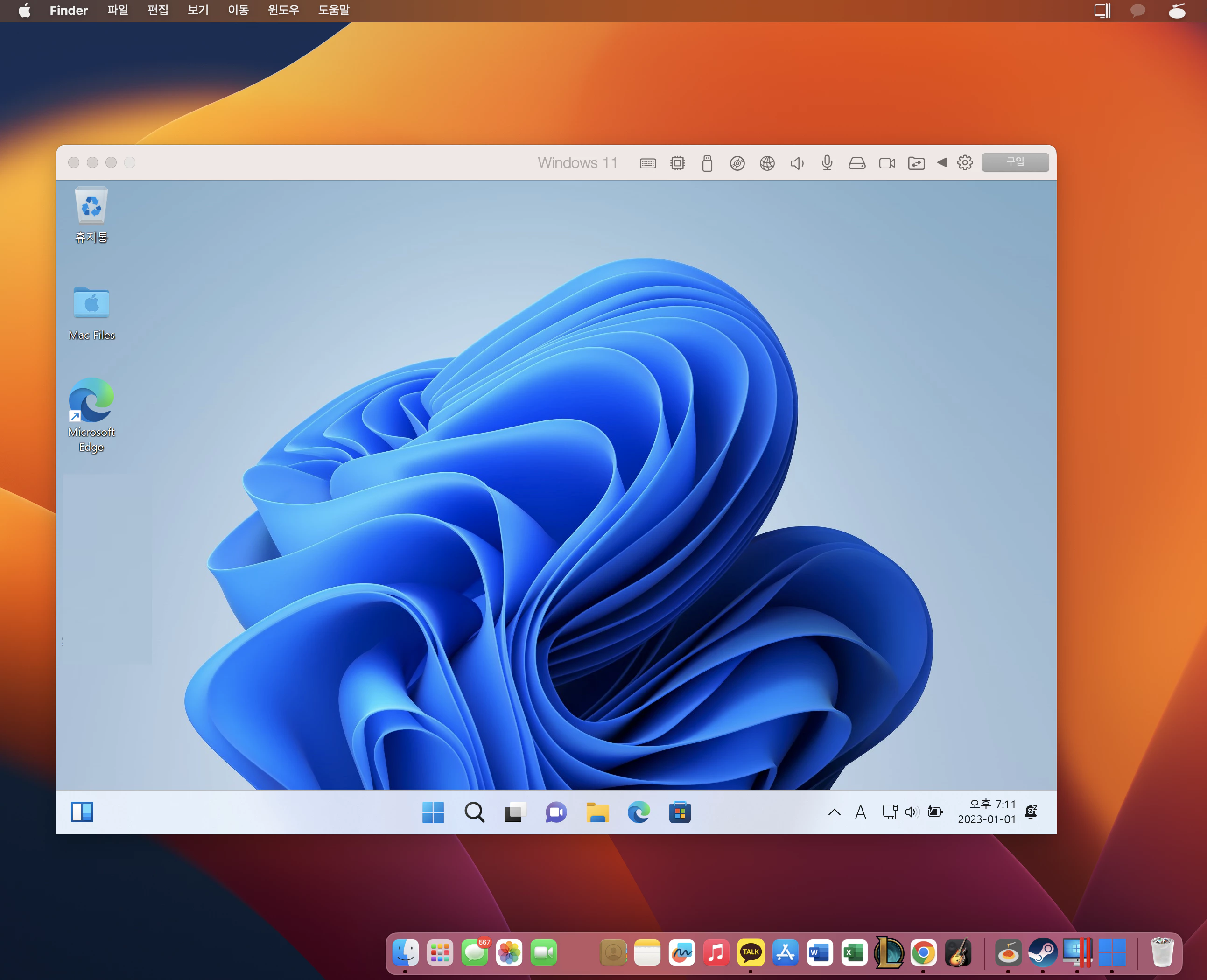Click the hard disk icon in toolbar
The image size is (1207, 980).
(x=856, y=163)
